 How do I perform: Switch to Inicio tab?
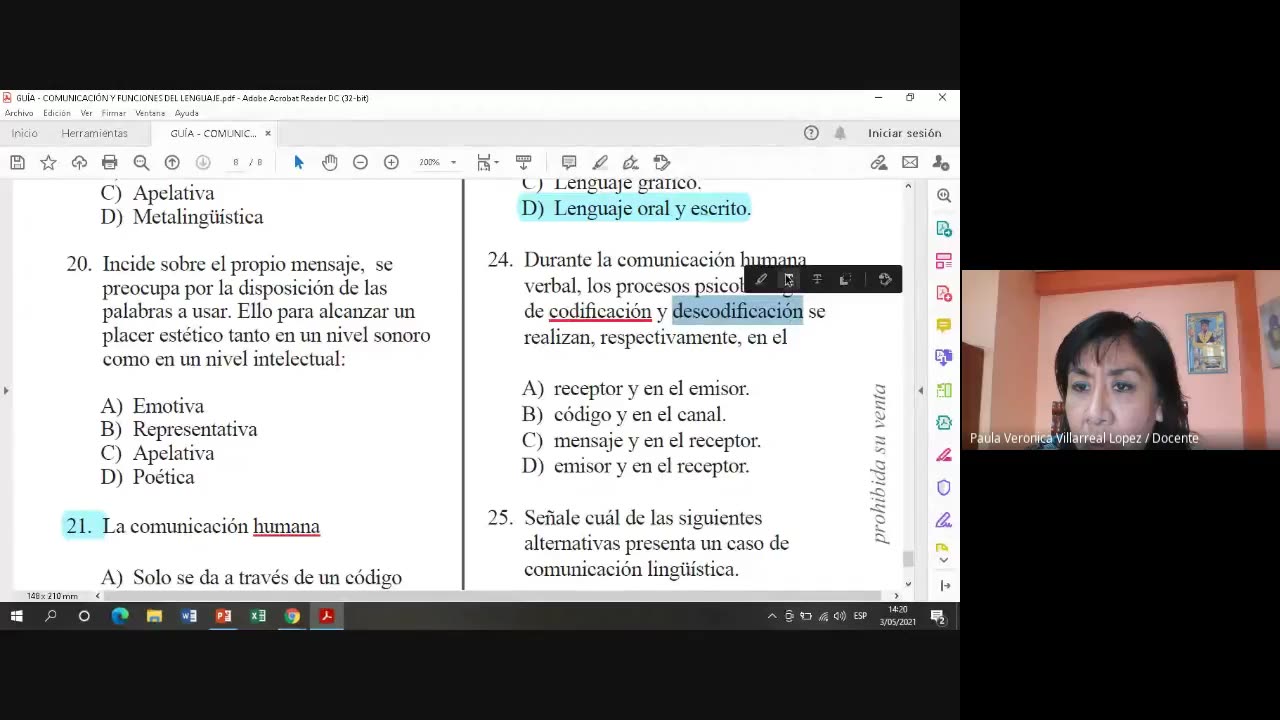click(25, 133)
